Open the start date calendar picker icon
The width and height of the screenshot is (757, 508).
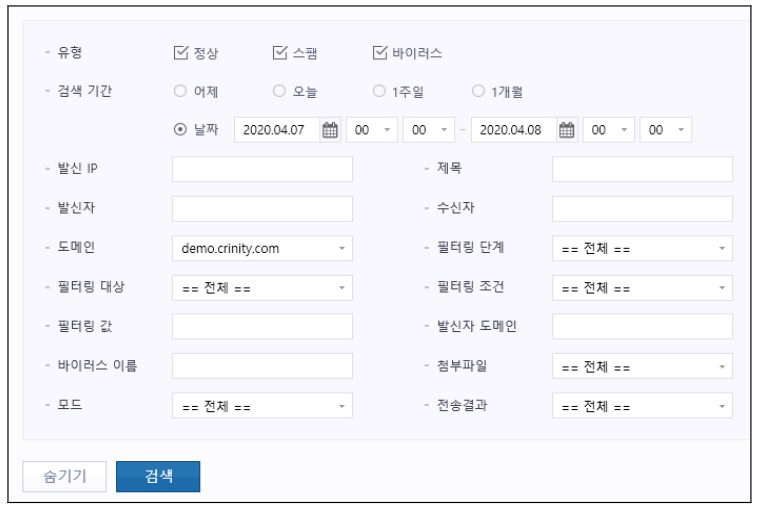(330, 130)
